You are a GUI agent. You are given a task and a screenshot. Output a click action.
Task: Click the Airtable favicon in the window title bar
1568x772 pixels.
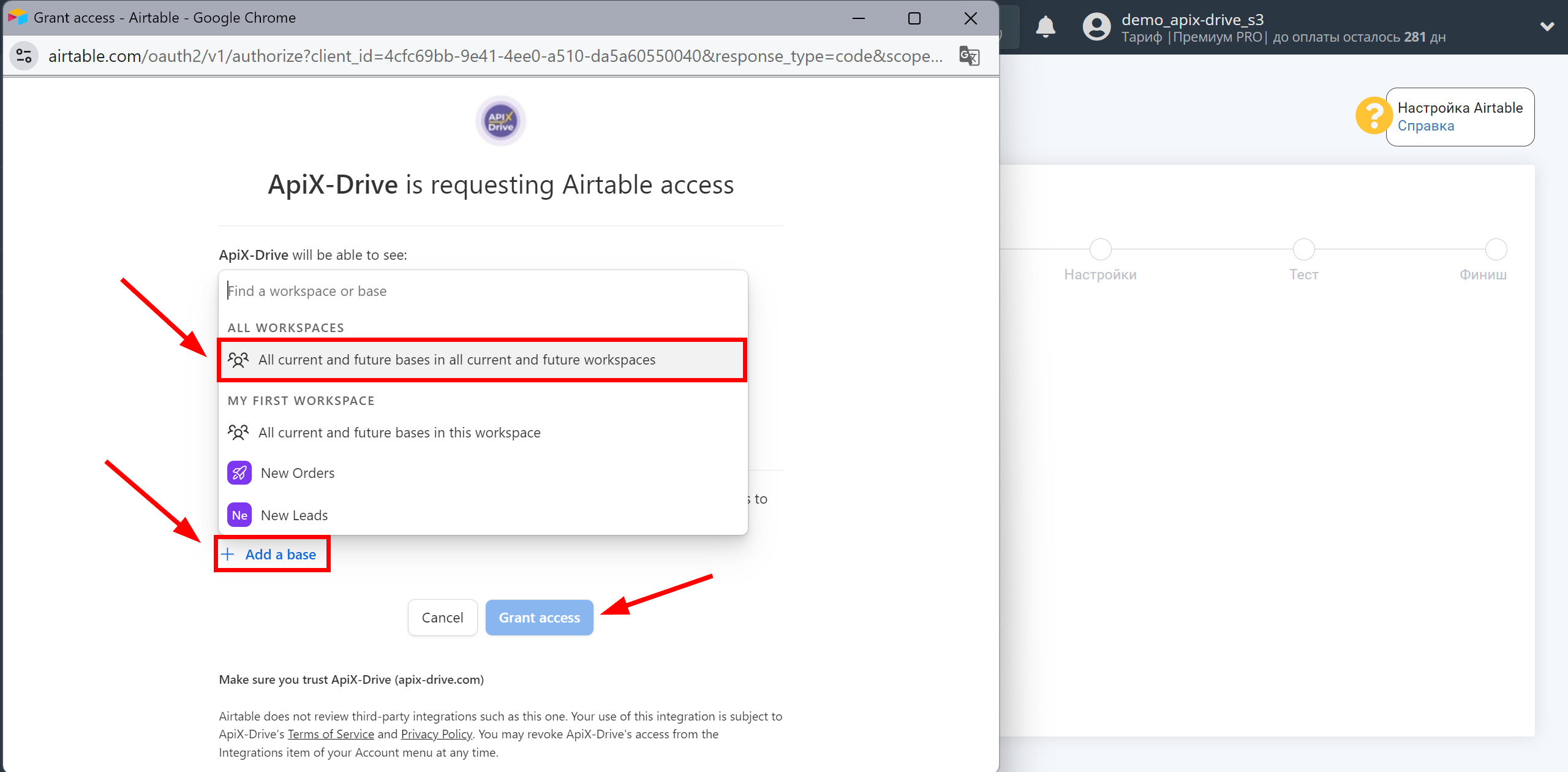[x=18, y=17]
